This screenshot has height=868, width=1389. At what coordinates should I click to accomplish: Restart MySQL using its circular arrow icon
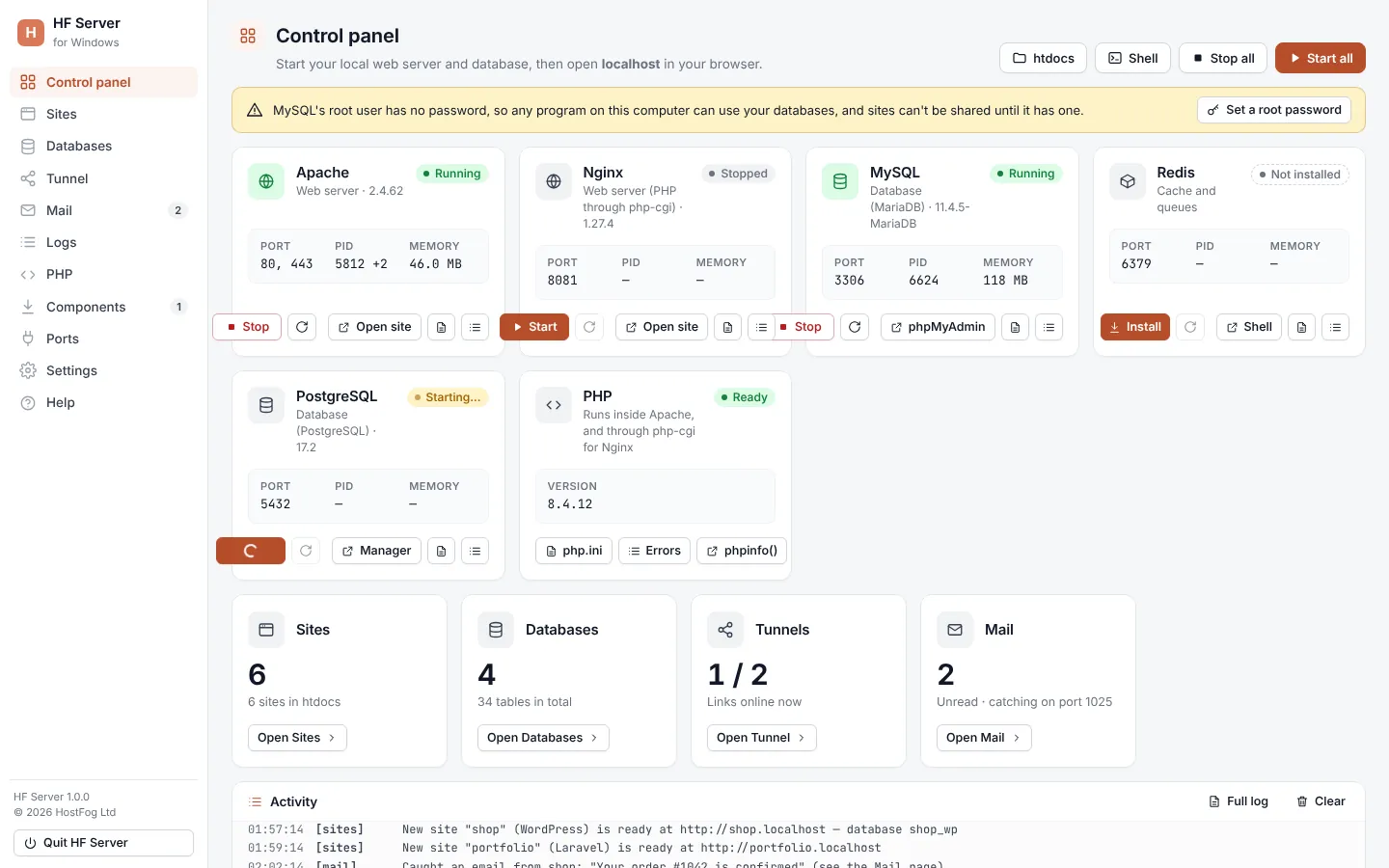coord(855,327)
